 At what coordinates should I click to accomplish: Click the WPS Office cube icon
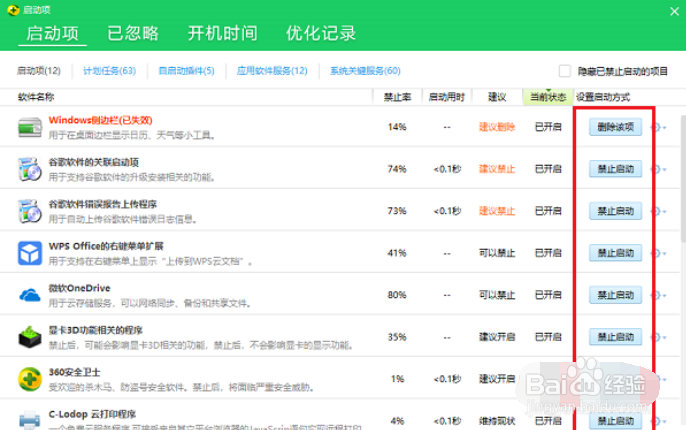(29, 253)
